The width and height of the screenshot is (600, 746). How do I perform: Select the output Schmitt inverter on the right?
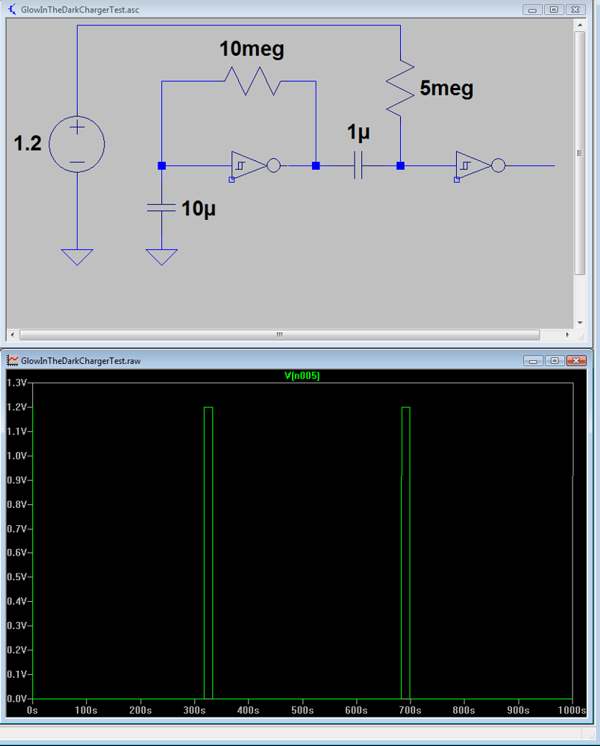point(474,166)
